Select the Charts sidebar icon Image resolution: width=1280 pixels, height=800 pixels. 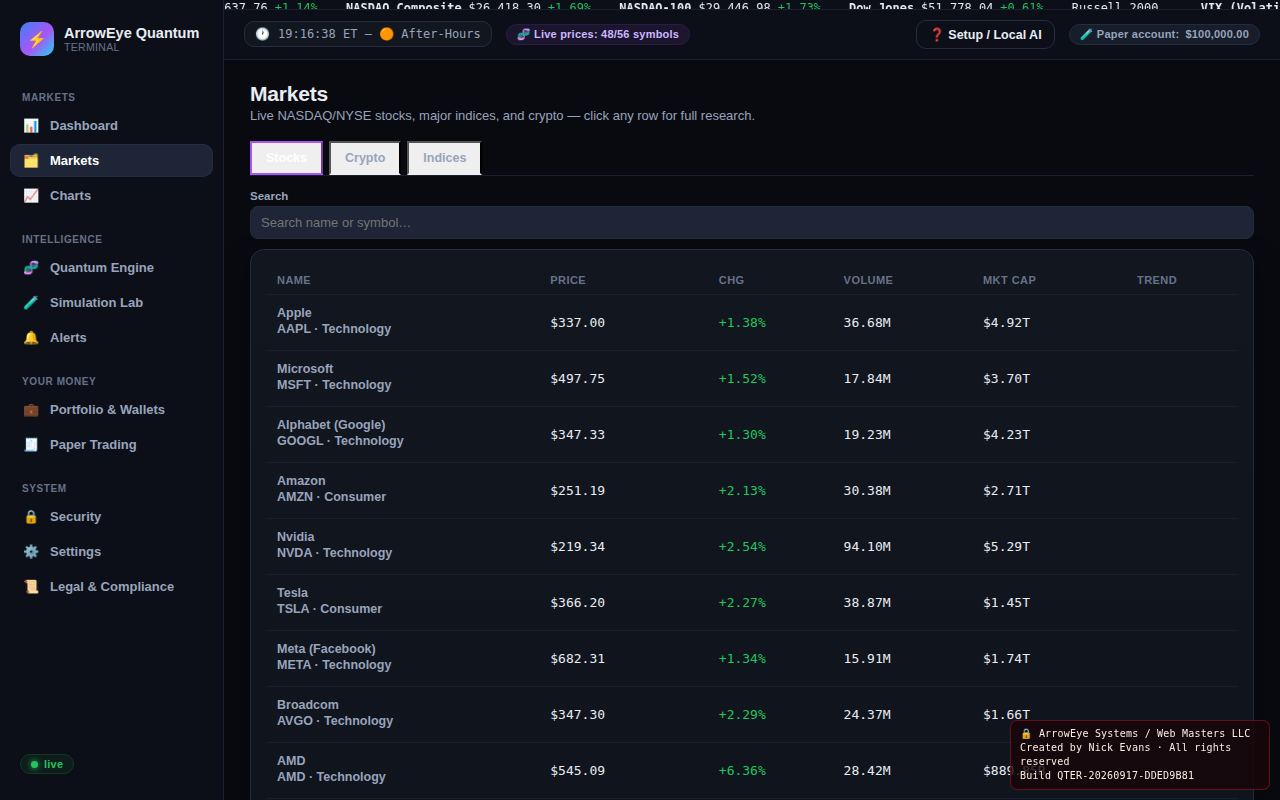point(31,196)
